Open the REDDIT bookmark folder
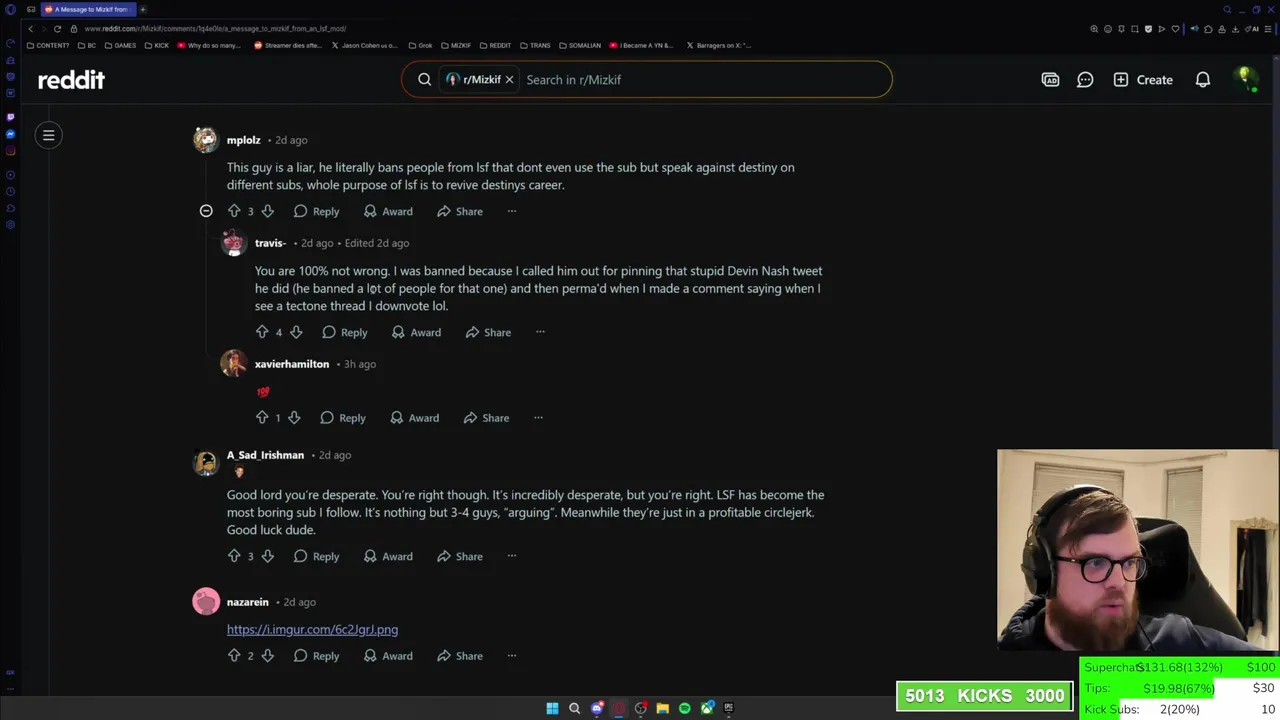The height and width of the screenshot is (720, 1280). coord(495,45)
